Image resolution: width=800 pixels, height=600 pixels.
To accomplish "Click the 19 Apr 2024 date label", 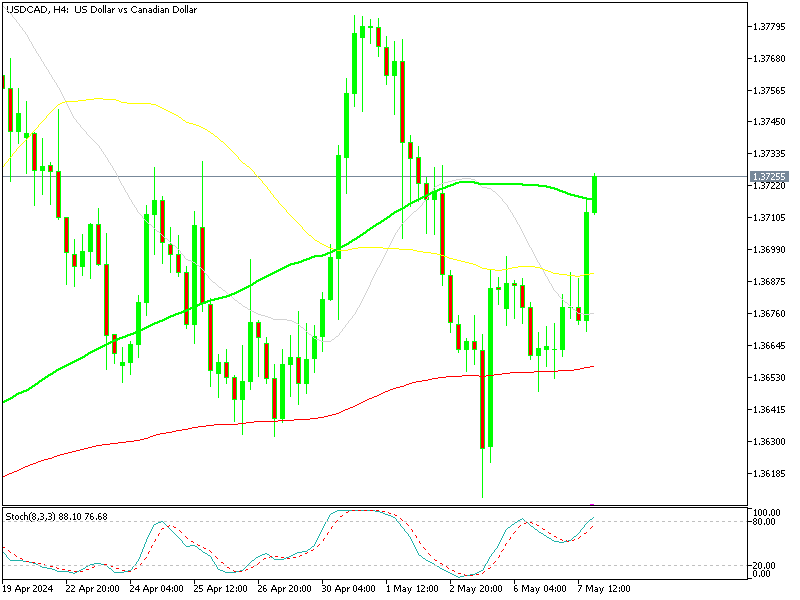I will tap(31, 587).
